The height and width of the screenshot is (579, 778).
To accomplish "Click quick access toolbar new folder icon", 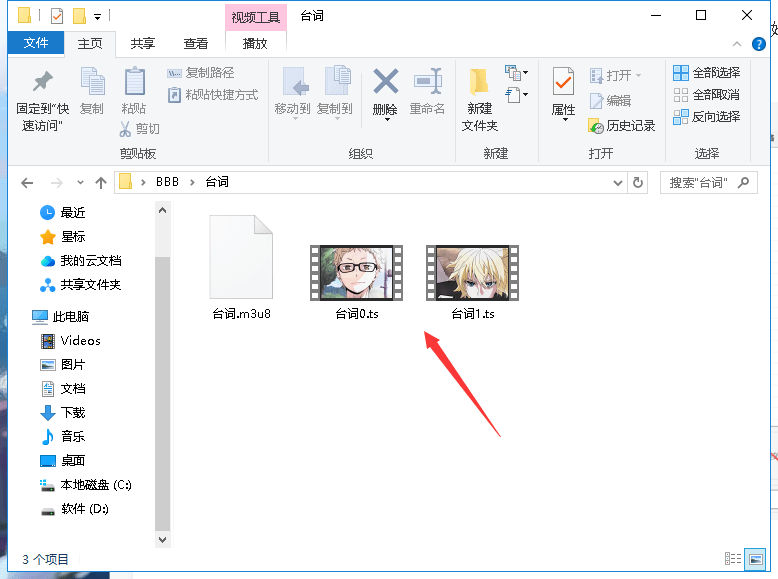I will pyautogui.click(x=79, y=16).
